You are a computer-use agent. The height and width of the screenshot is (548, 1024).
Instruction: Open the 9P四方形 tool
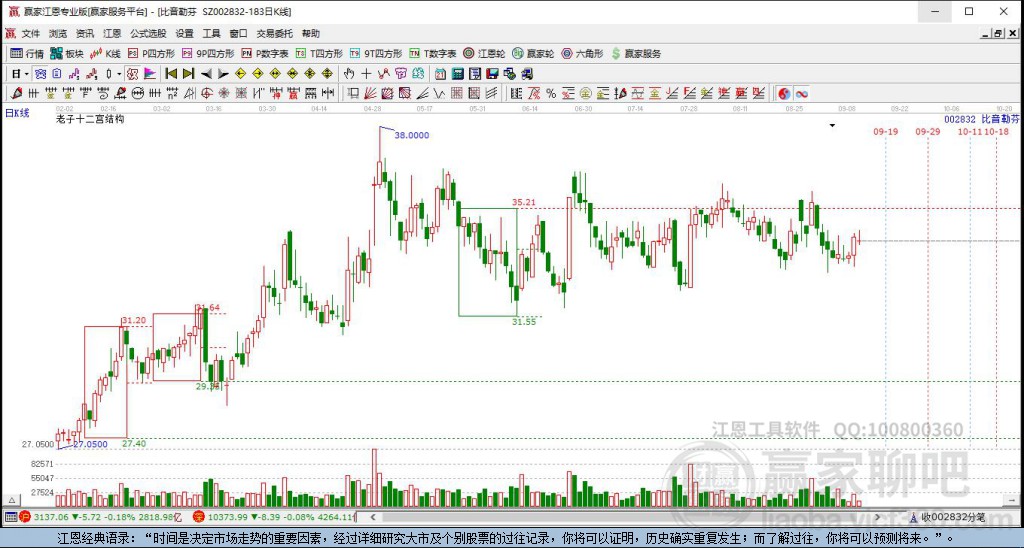208,54
